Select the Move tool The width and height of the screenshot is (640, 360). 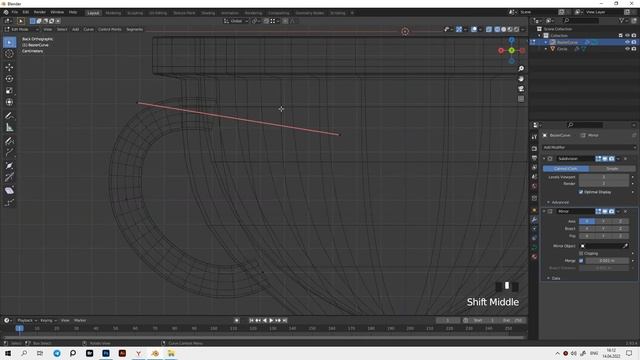pyautogui.click(x=9, y=67)
